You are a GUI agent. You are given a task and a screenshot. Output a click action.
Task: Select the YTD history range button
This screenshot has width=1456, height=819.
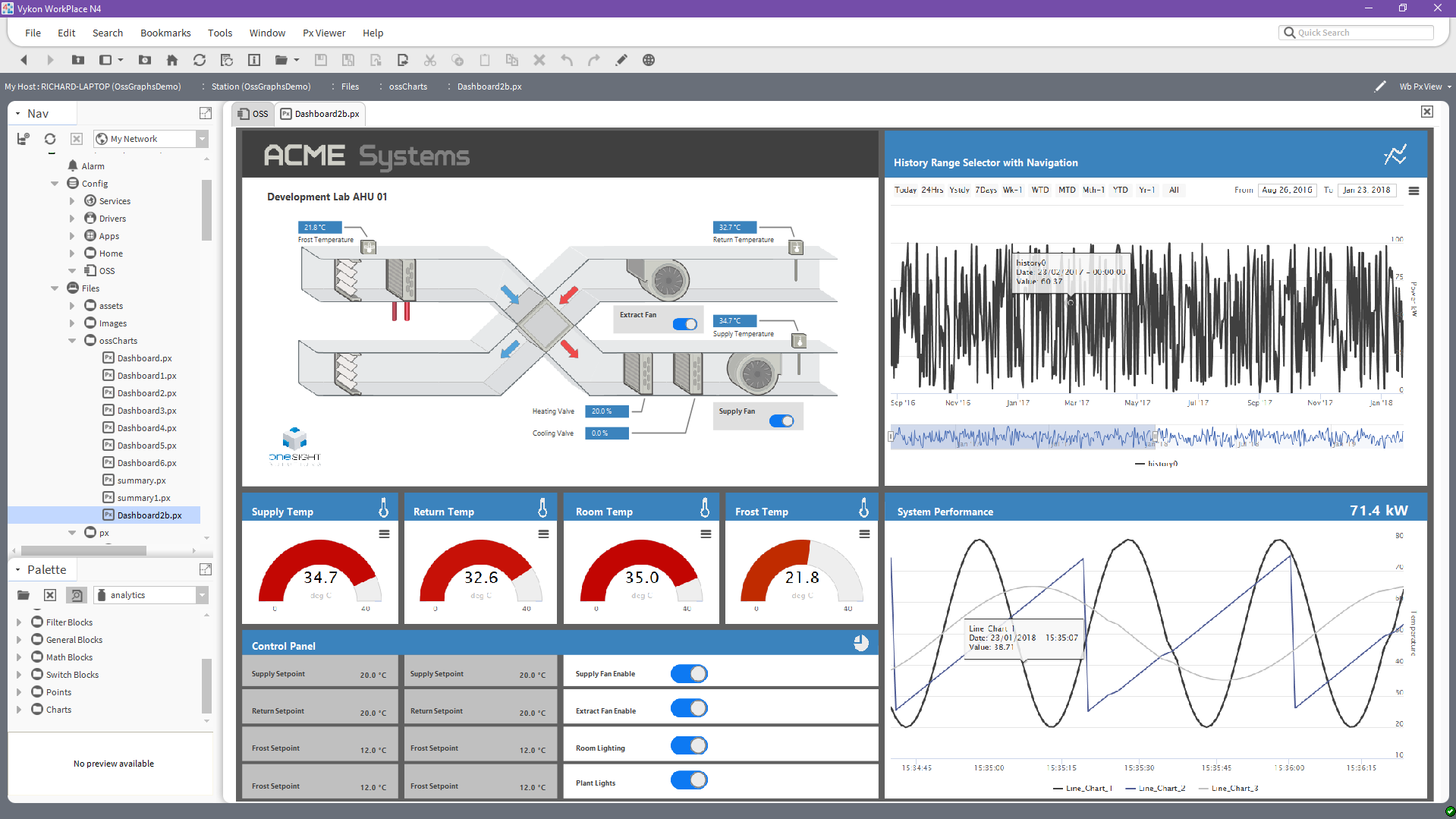[1120, 191]
